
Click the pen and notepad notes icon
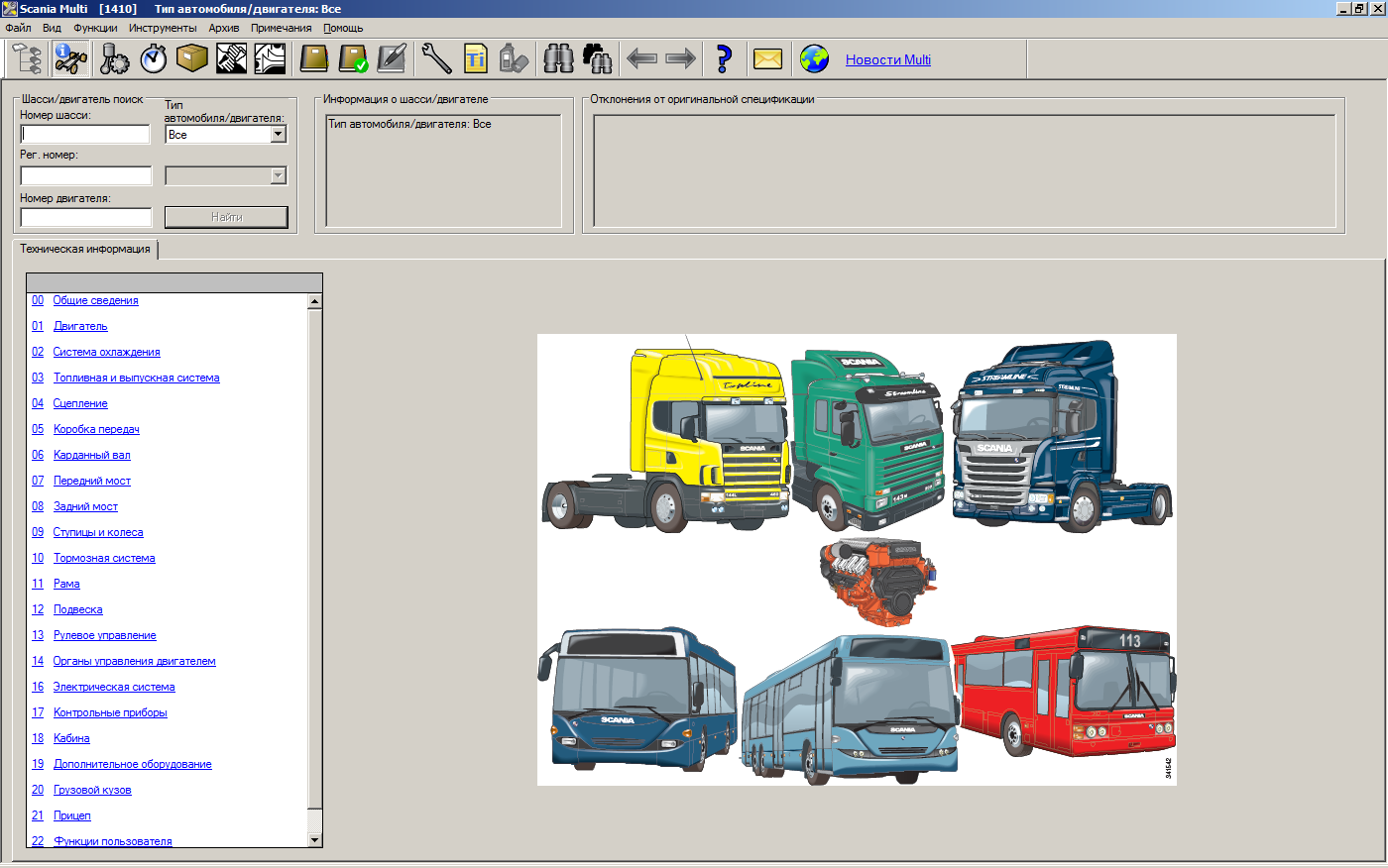coord(392,59)
